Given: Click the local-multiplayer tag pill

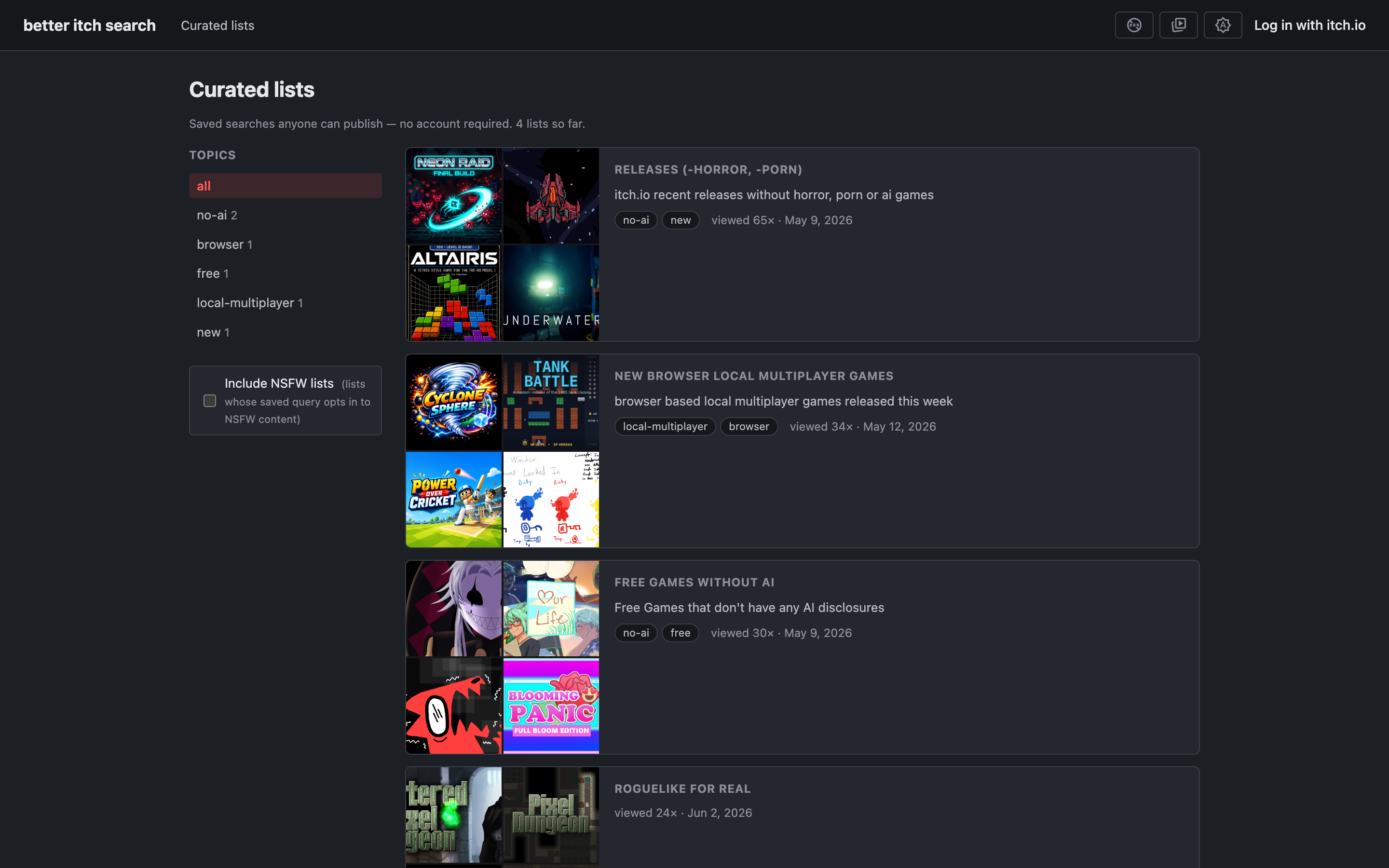Looking at the screenshot, I should click(665, 427).
